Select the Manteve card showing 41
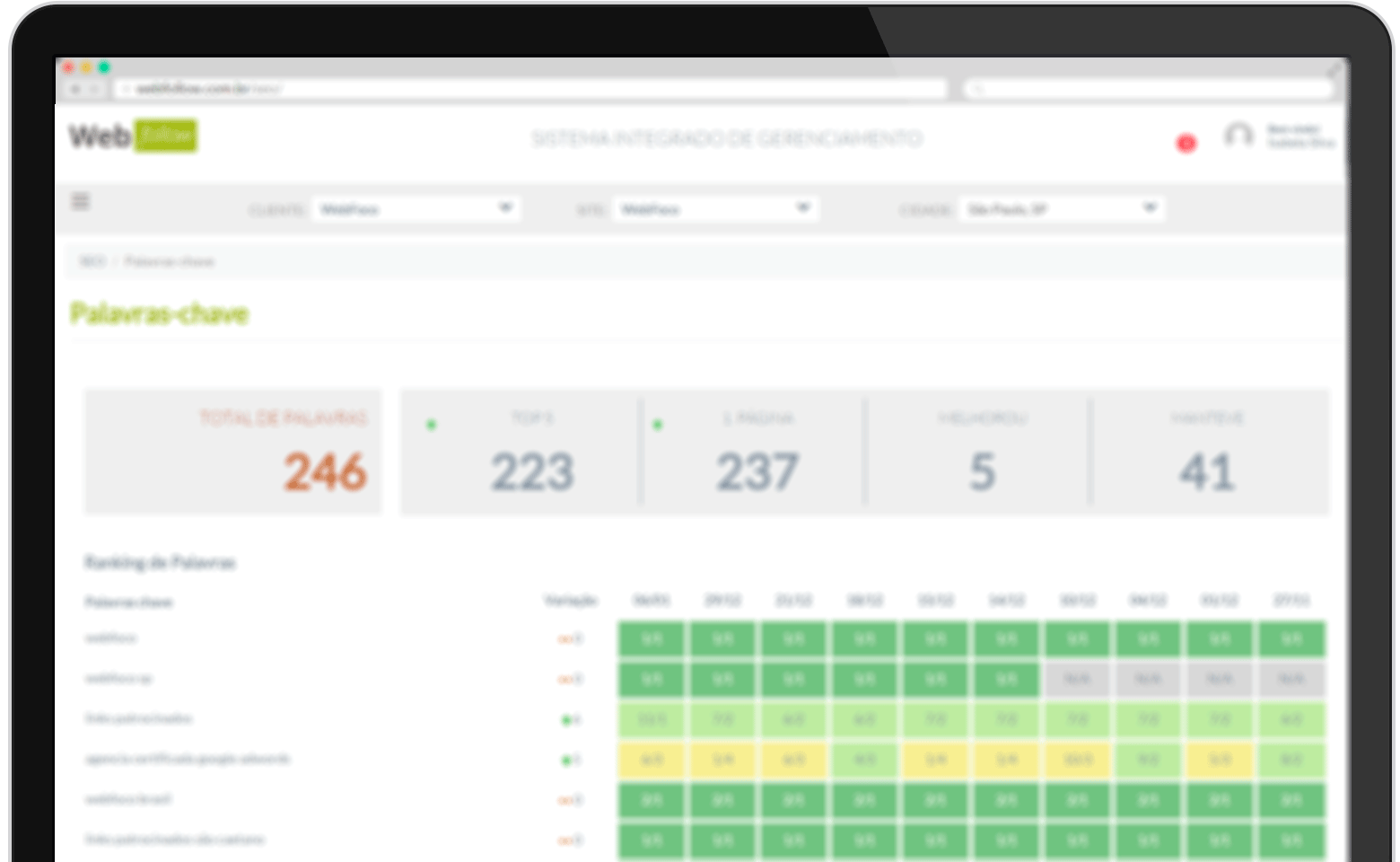Screen dimensions: 1400x862 pos(1210,452)
